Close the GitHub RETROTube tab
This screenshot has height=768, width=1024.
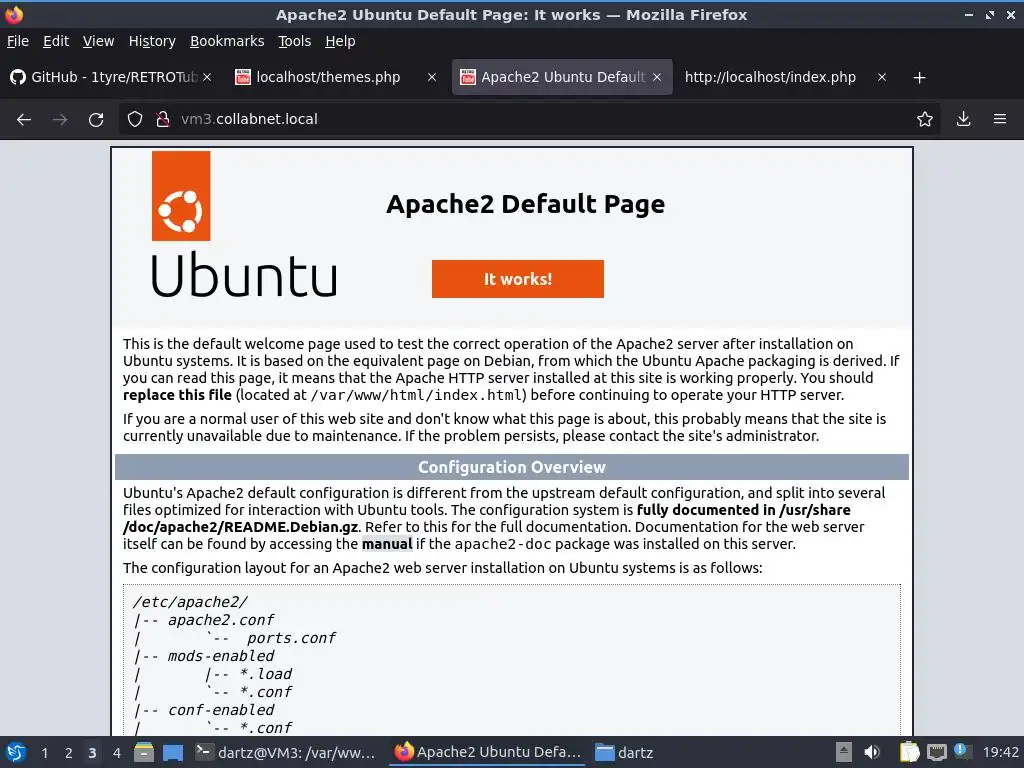point(207,77)
